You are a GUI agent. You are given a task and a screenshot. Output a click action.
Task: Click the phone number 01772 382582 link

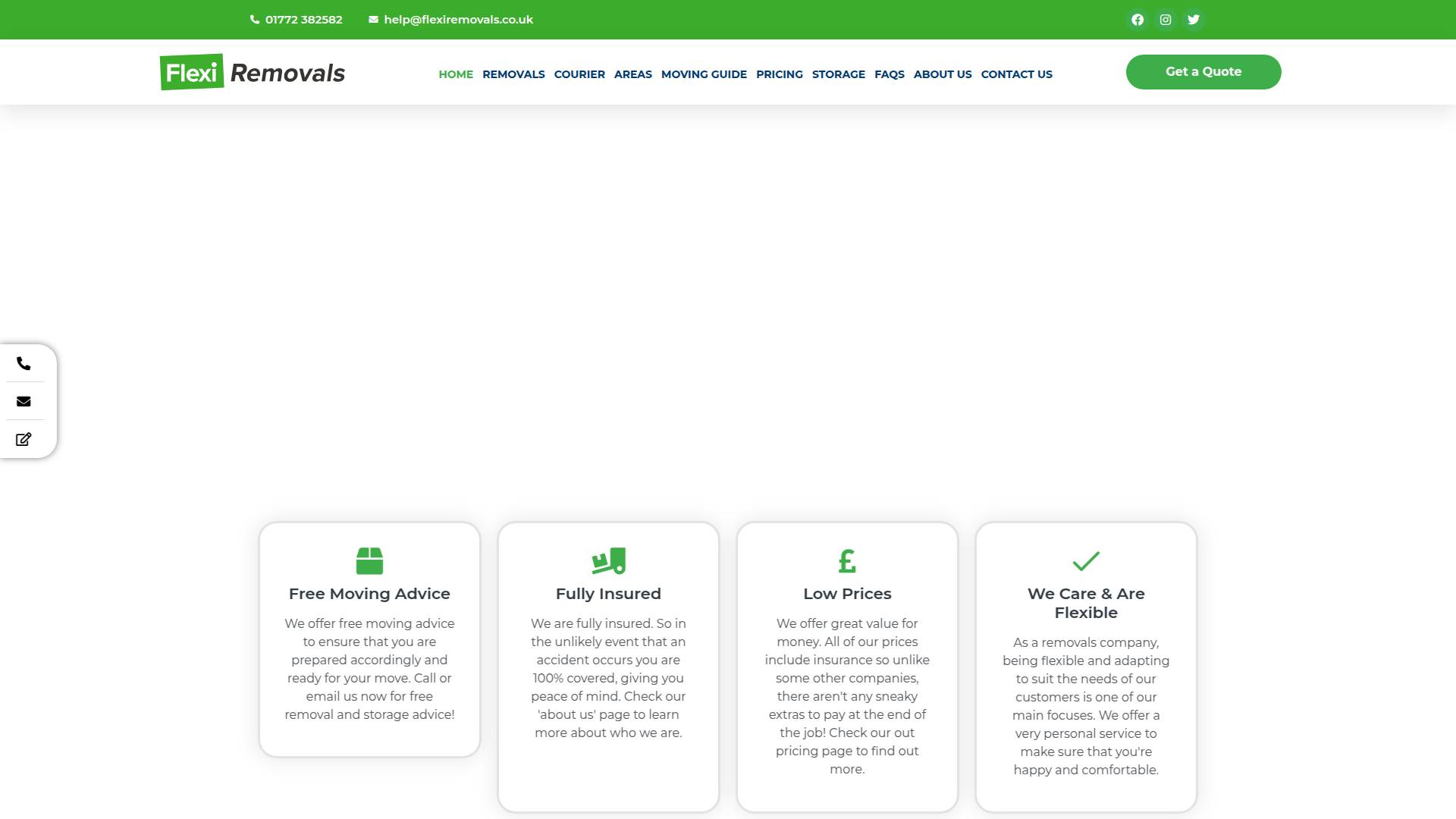click(303, 20)
